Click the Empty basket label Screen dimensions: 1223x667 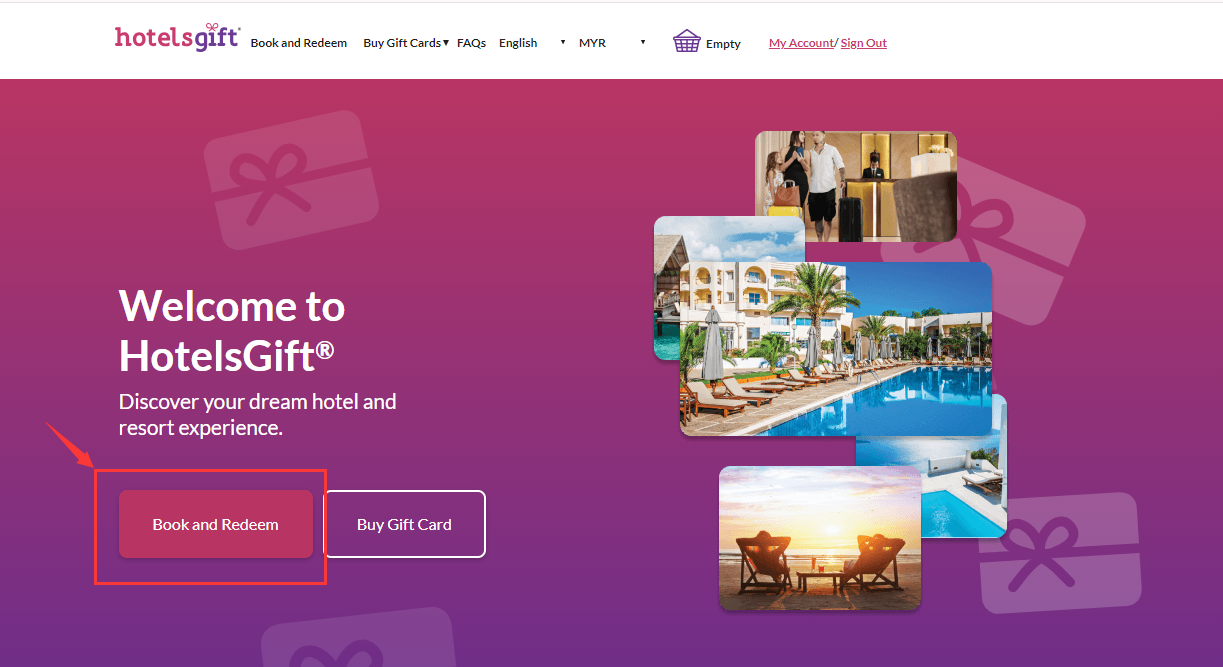tap(723, 44)
